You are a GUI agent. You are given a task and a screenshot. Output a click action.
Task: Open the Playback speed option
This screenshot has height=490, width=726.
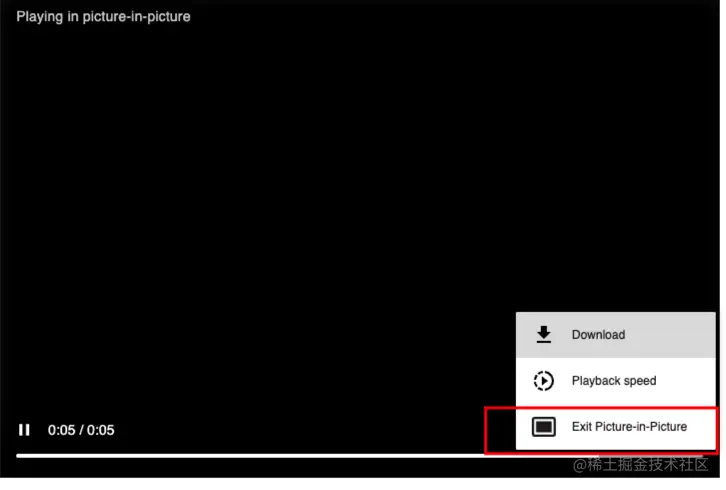coord(616,381)
